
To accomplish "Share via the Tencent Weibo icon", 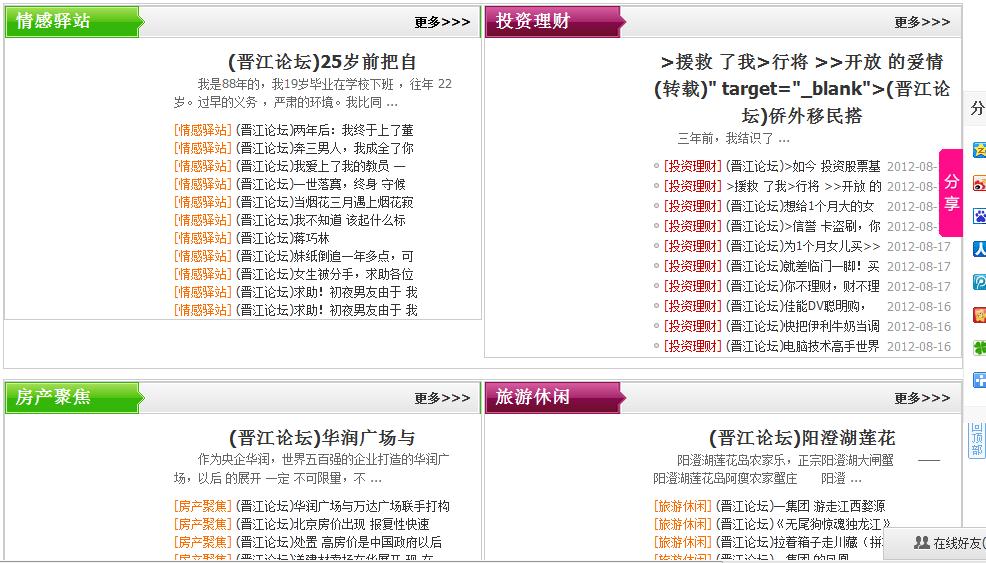I will 980,281.
